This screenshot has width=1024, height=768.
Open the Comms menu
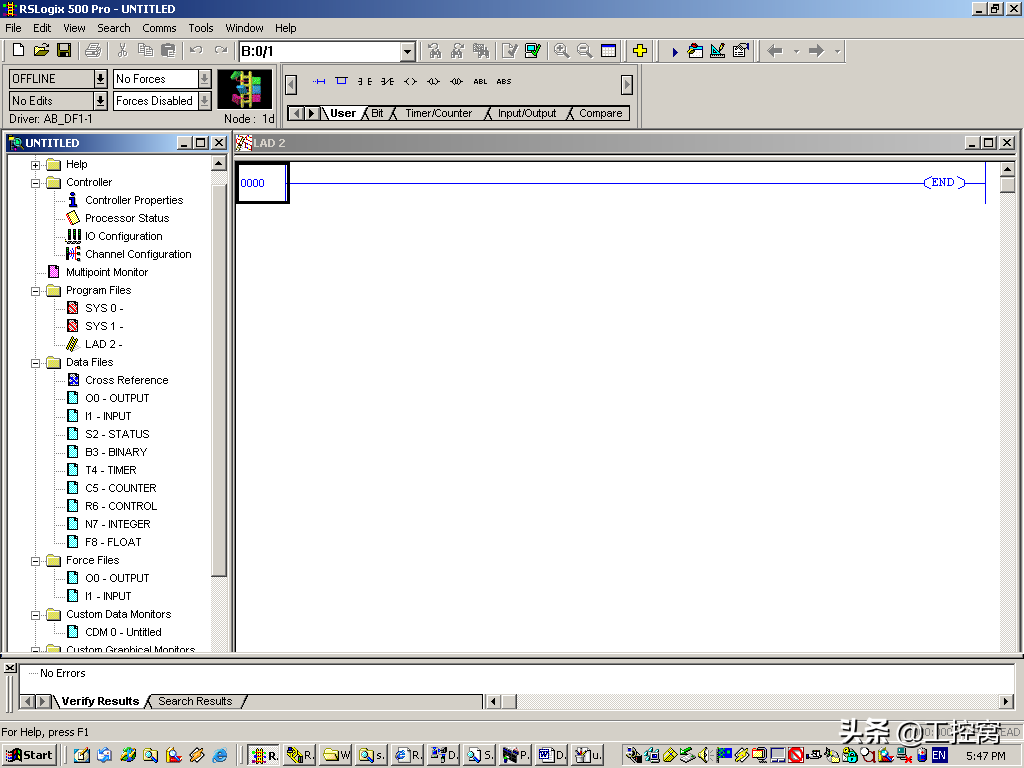(x=159, y=28)
